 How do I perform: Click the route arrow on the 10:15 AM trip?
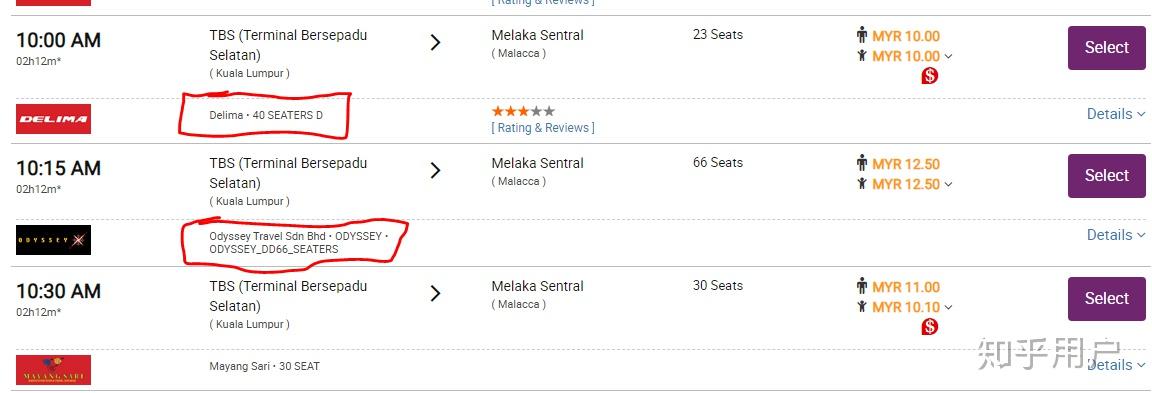tap(435, 170)
